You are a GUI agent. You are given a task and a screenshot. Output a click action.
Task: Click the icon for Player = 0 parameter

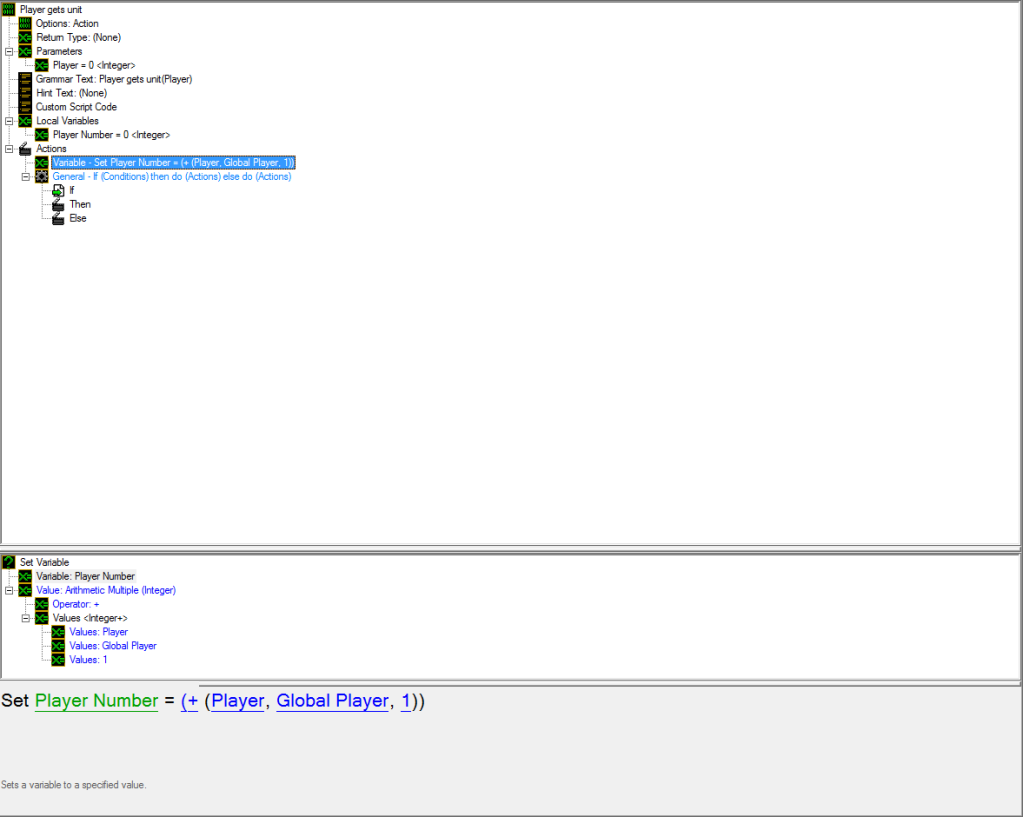42,65
